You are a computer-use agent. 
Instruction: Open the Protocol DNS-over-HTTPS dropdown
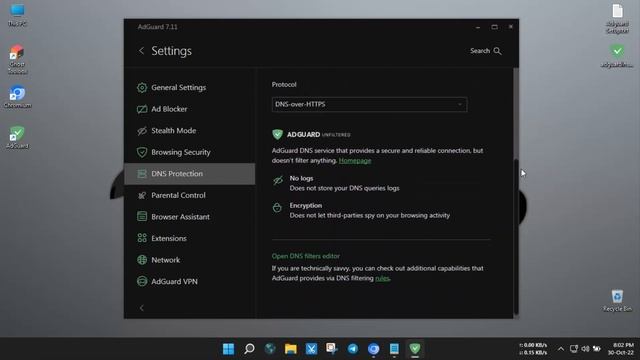pos(369,104)
